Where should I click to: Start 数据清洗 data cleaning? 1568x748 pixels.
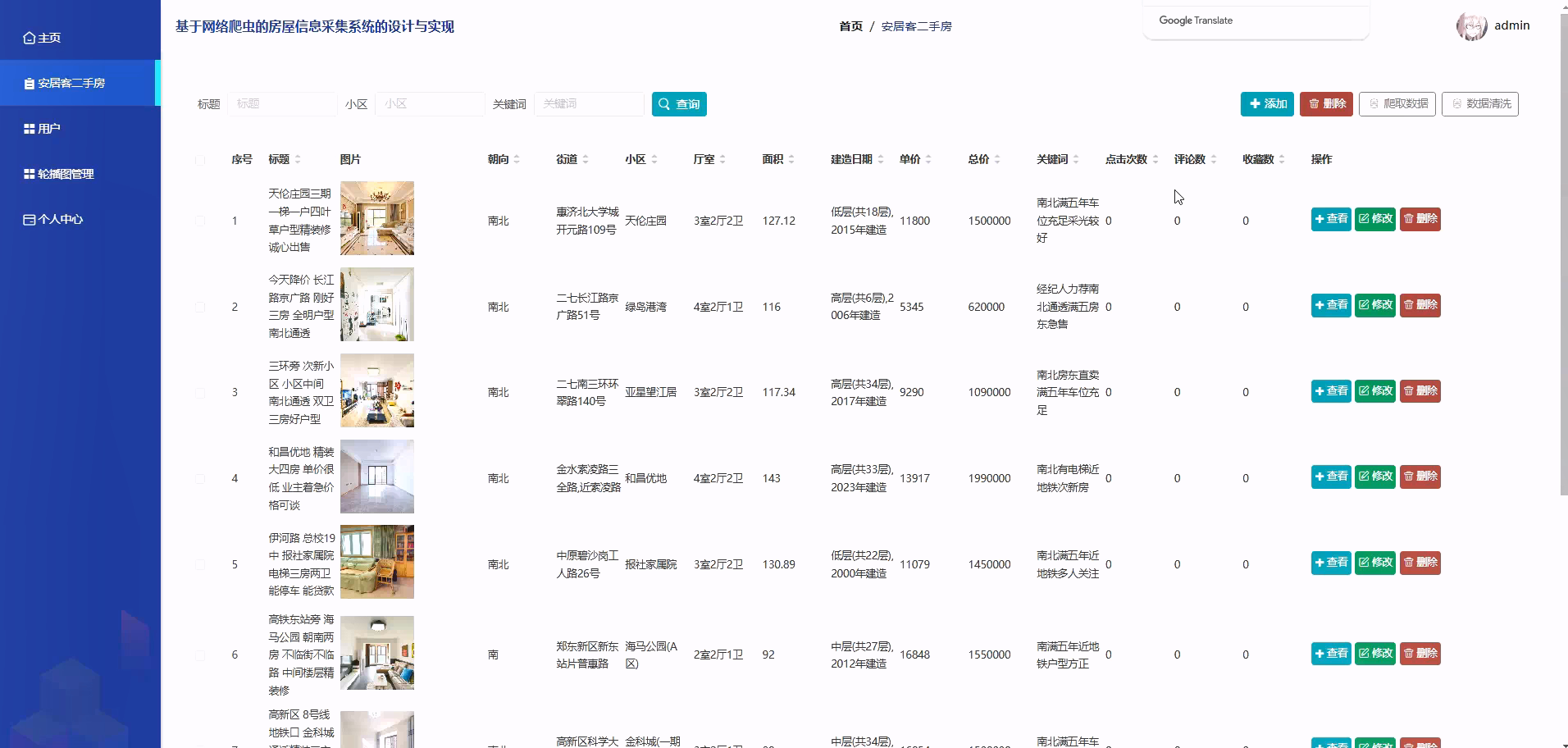[x=1481, y=104]
